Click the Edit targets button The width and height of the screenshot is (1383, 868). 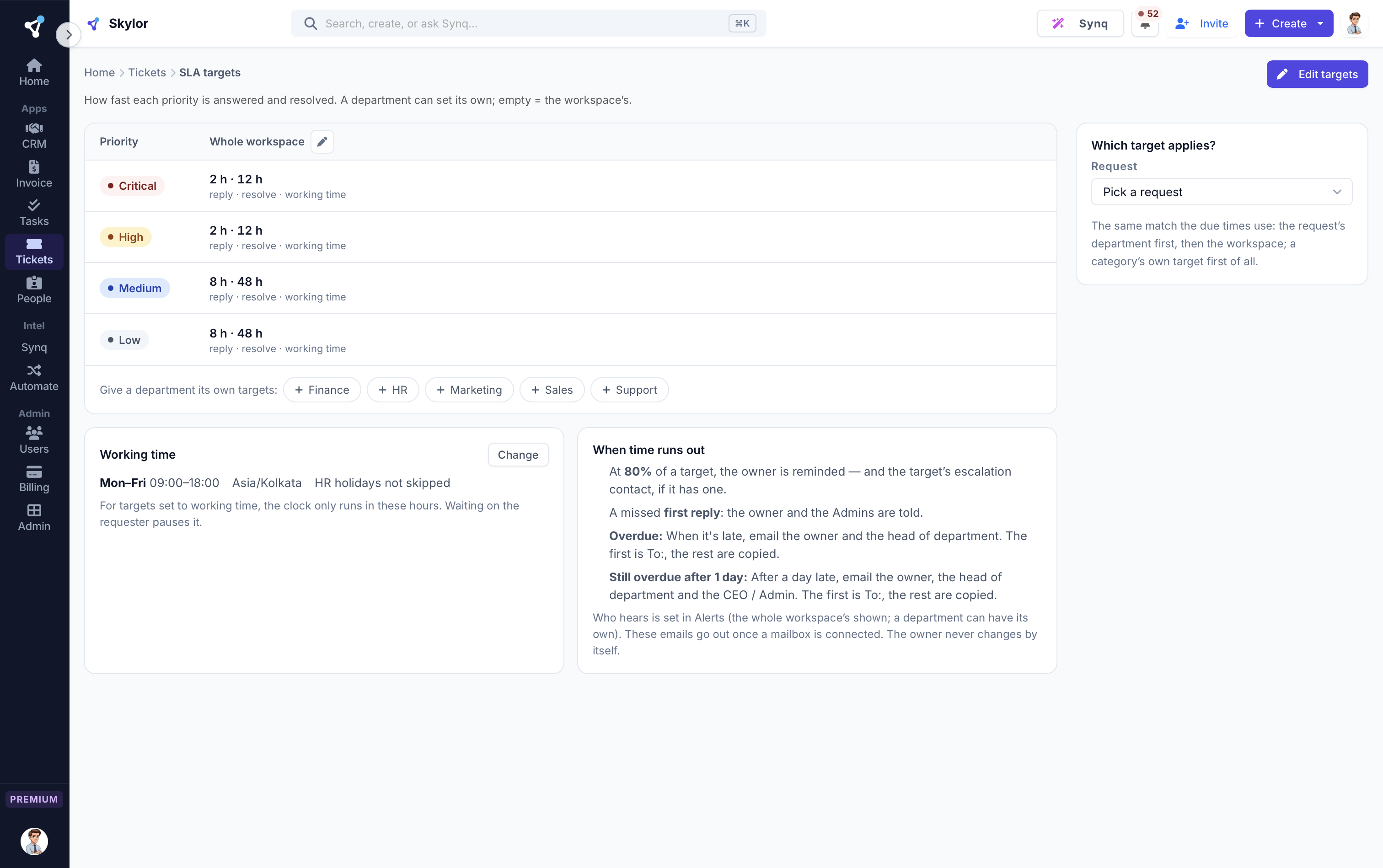pos(1317,74)
